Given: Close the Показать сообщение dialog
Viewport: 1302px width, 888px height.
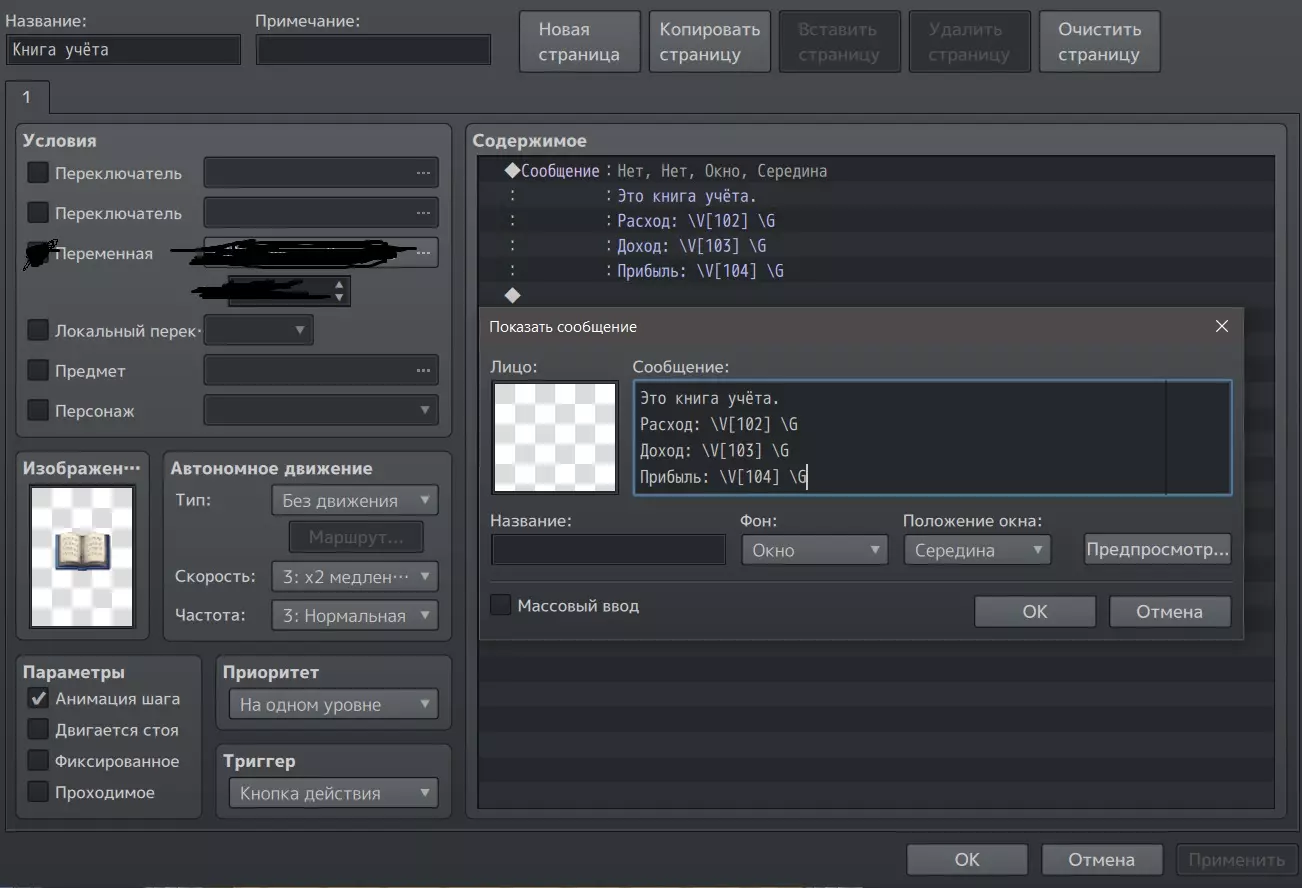Looking at the screenshot, I should [x=1221, y=326].
